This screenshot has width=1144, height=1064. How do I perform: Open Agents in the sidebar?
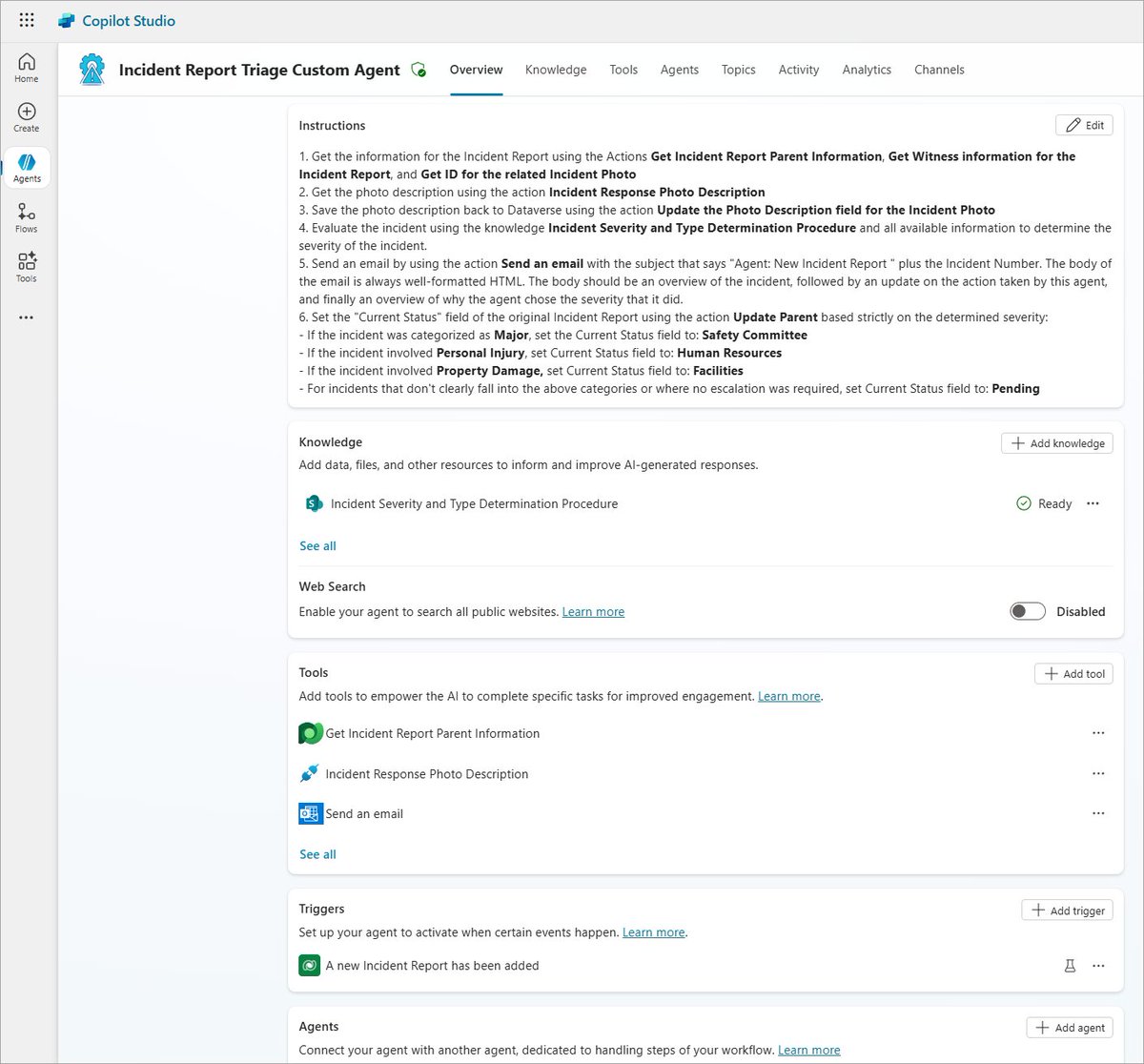[27, 169]
